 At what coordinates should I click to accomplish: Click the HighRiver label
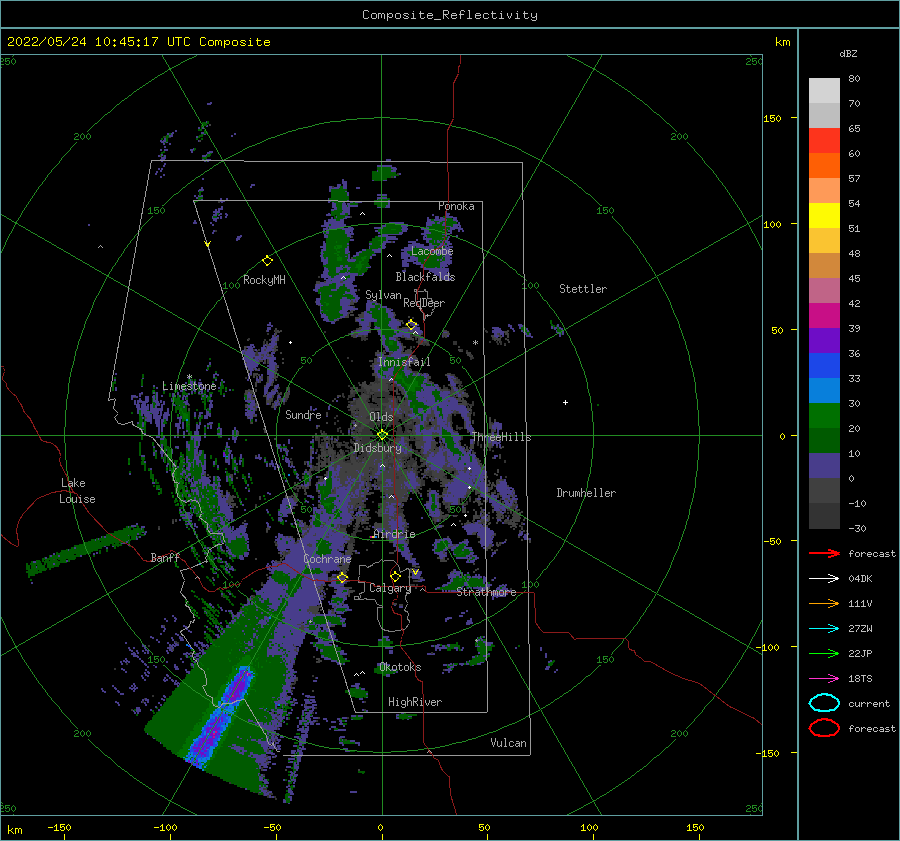point(415,702)
